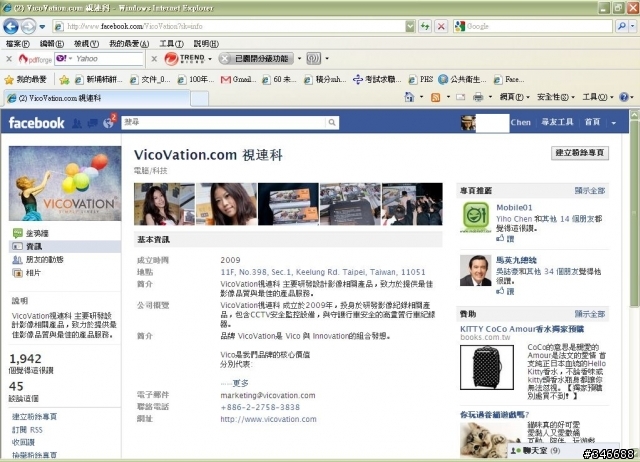
Task: Expand the Facebook account dropdown arrow
Action: (613, 123)
